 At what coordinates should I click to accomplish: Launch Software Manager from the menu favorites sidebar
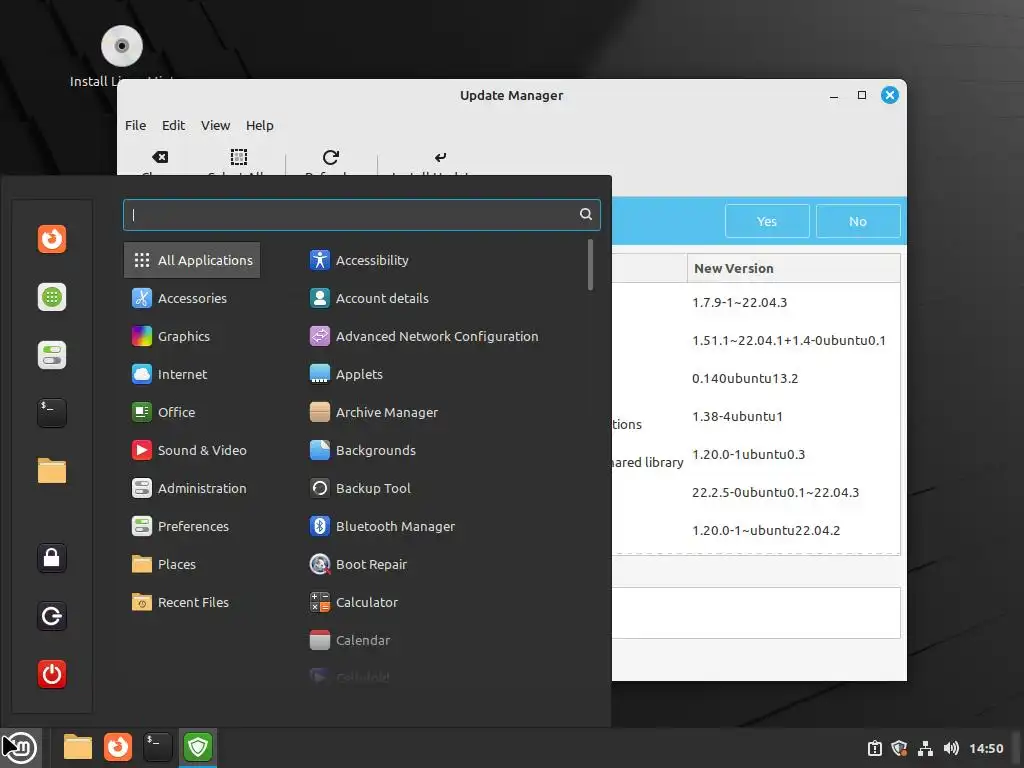52,297
